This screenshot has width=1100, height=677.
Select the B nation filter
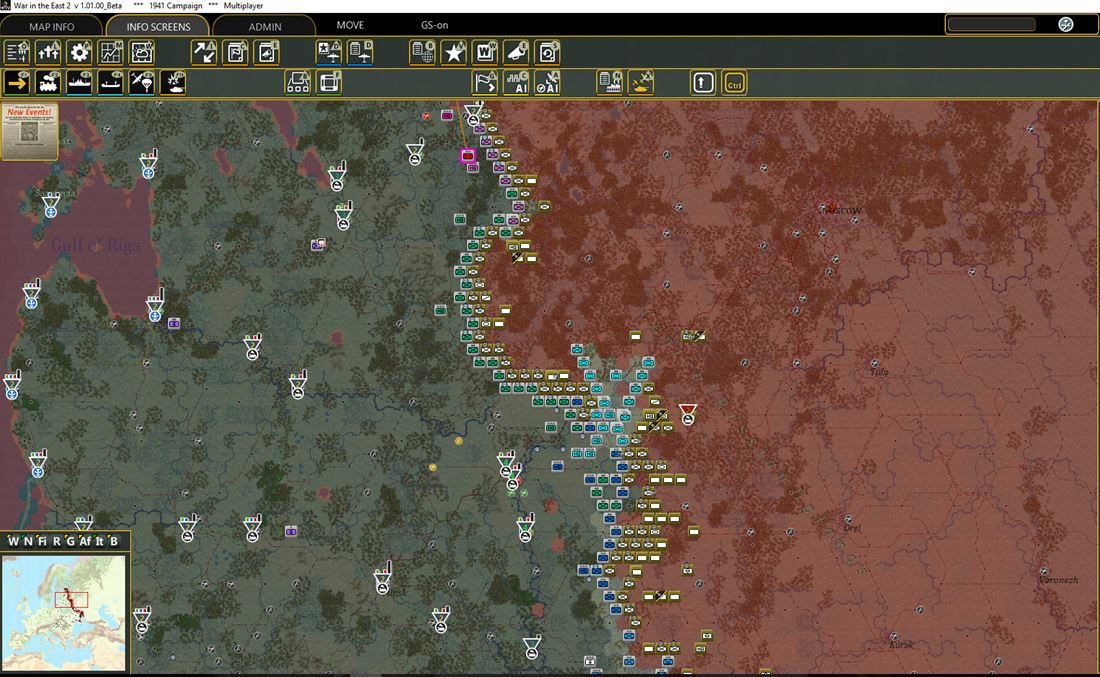coord(114,541)
